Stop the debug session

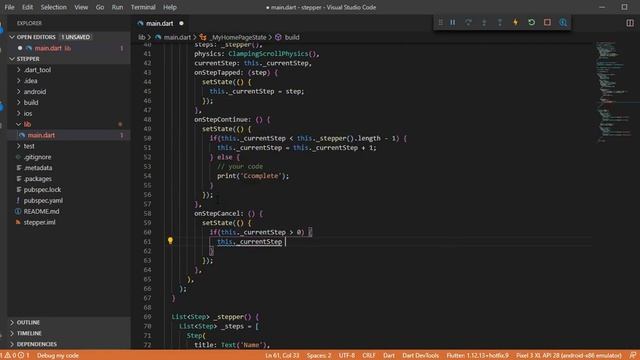[547, 22]
